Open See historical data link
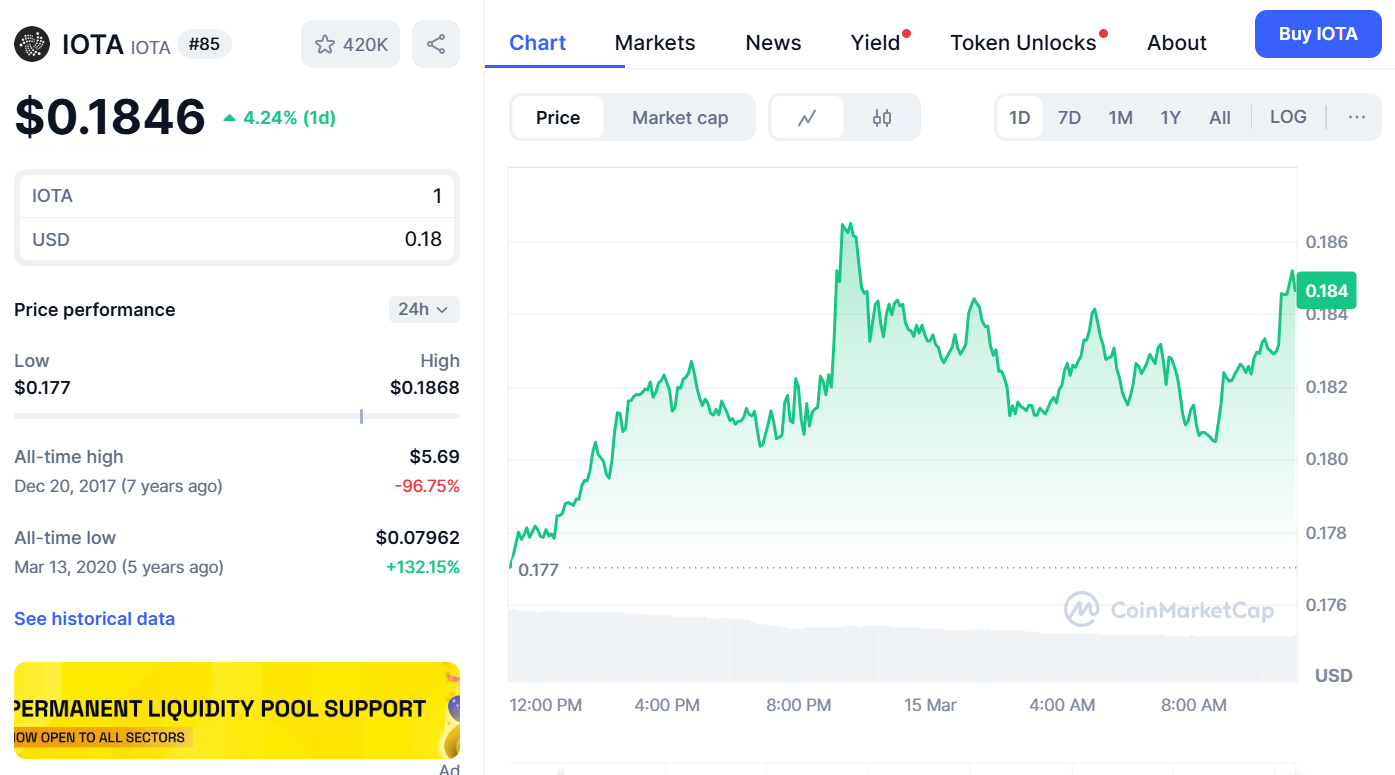Screen dimensions: 1395x775 (94, 619)
